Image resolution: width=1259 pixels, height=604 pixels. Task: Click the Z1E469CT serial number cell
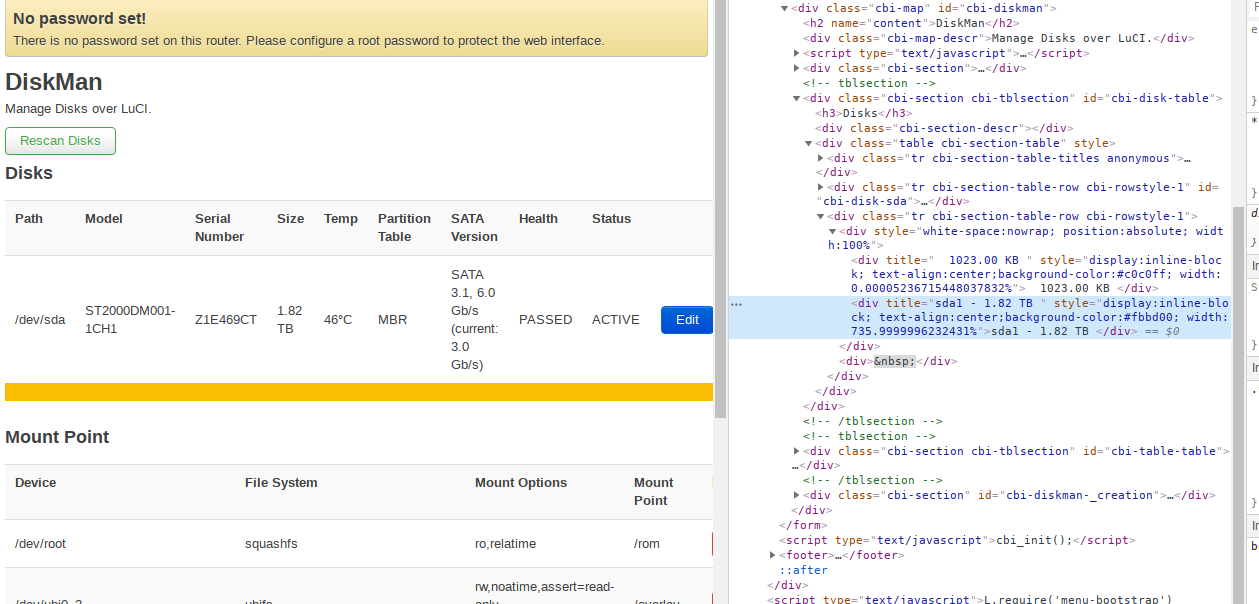[226, 320]
